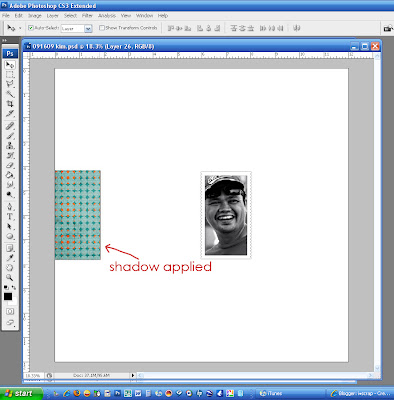
Task: Open the status bar info flyout arrow
Action: (133, 375)
